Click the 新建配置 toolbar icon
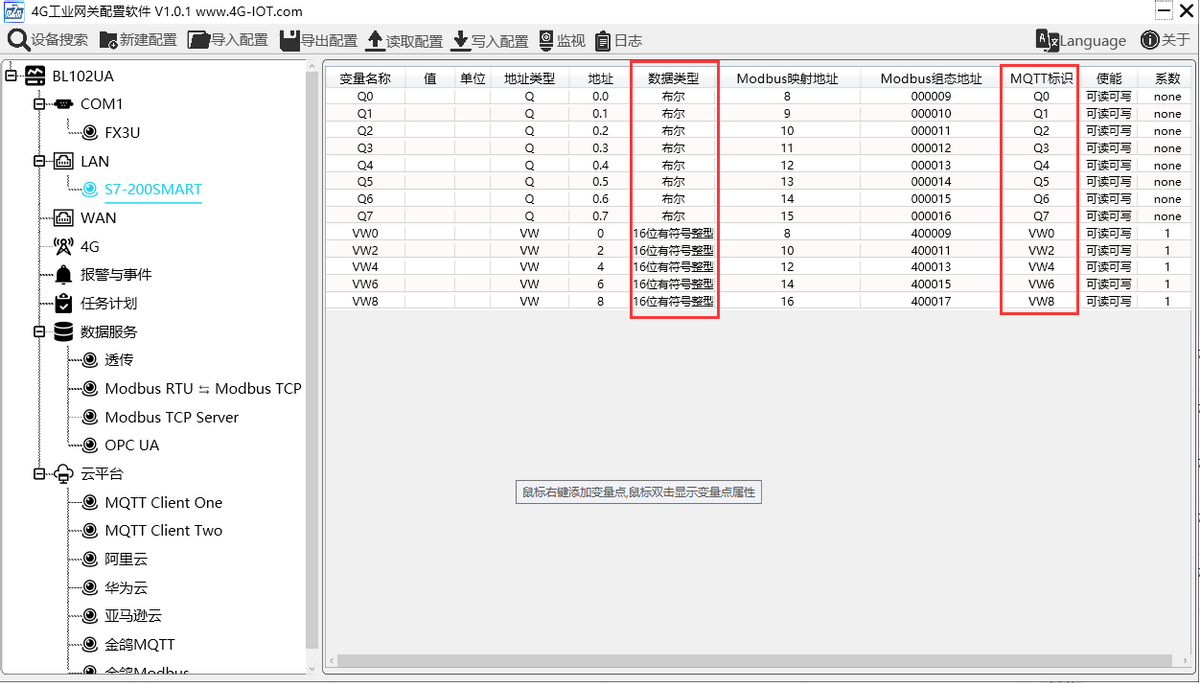1200x683 pixels. [x=108, y=40]
